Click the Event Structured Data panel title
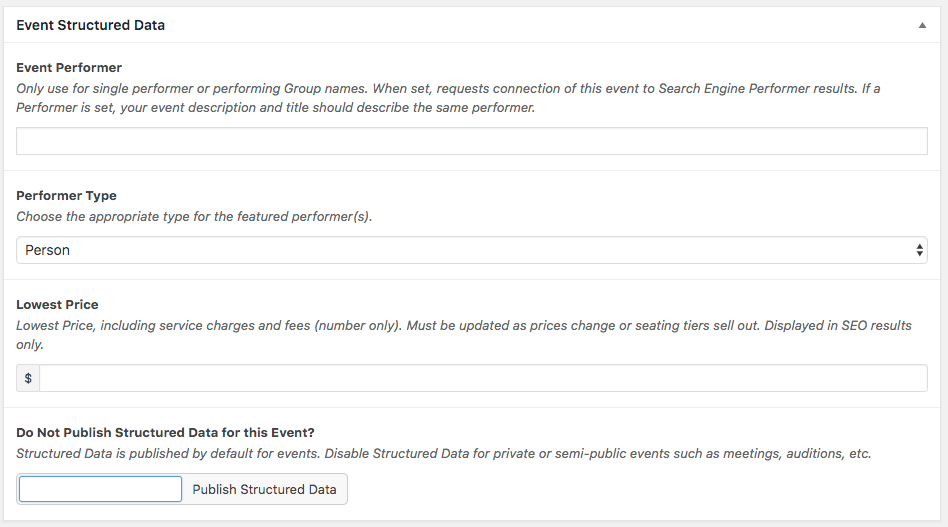This screenshot has height=527, width=948. coord(90,25)
